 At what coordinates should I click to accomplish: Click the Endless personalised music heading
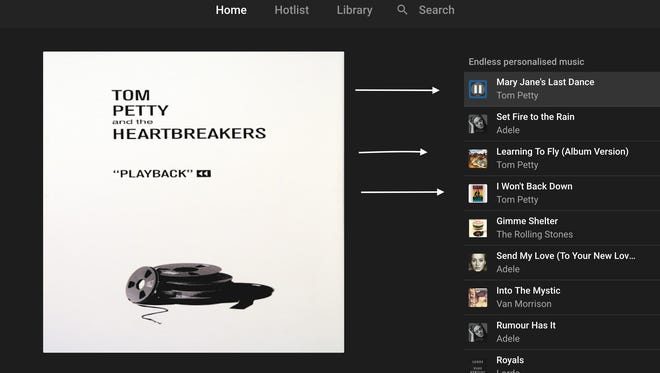[526, 62]
